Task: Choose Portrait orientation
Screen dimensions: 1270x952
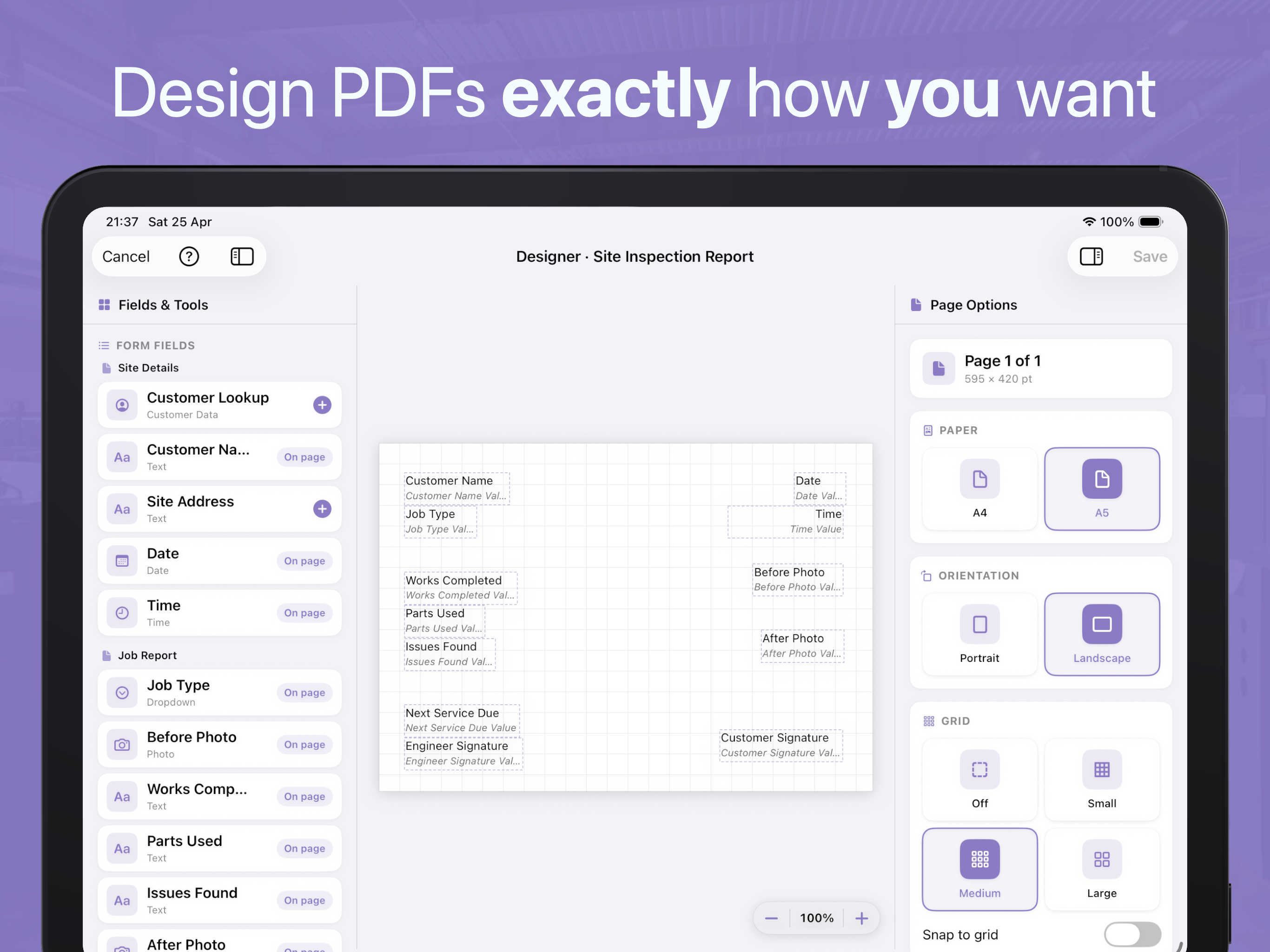Action: pyautogui.click(x=979, y=634)
